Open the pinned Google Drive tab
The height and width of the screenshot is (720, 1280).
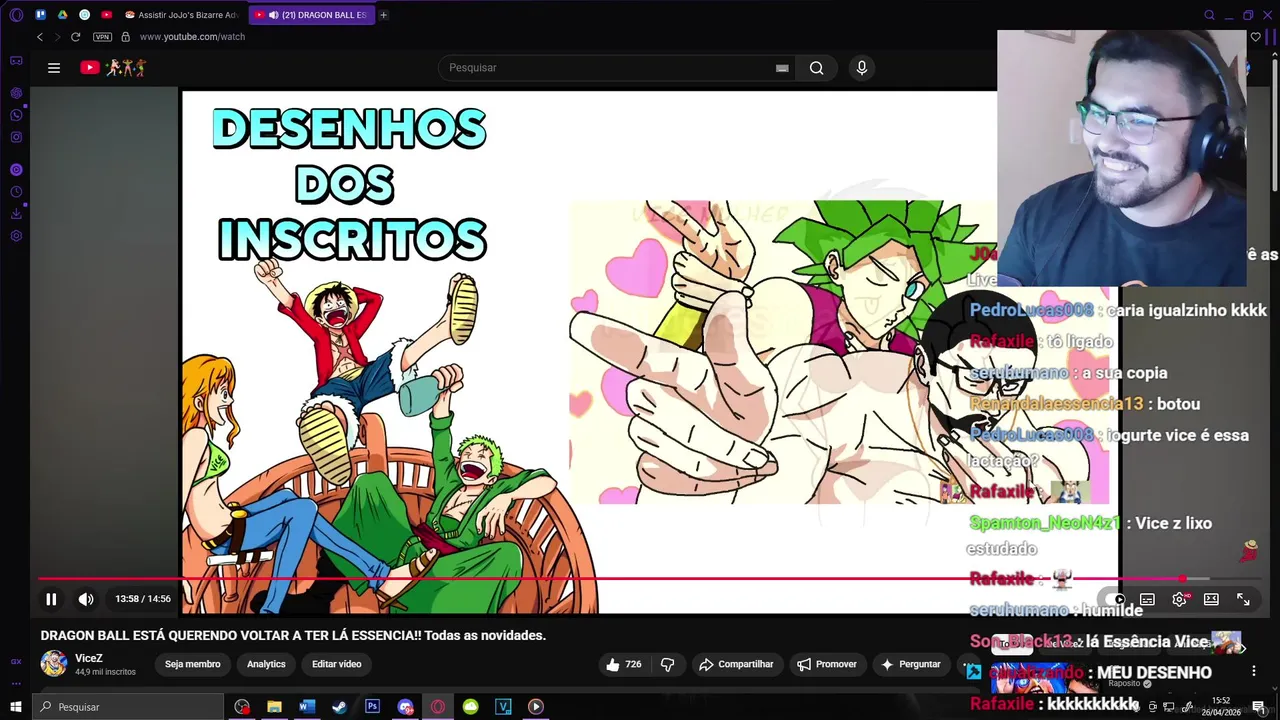(x=62, y=15)
